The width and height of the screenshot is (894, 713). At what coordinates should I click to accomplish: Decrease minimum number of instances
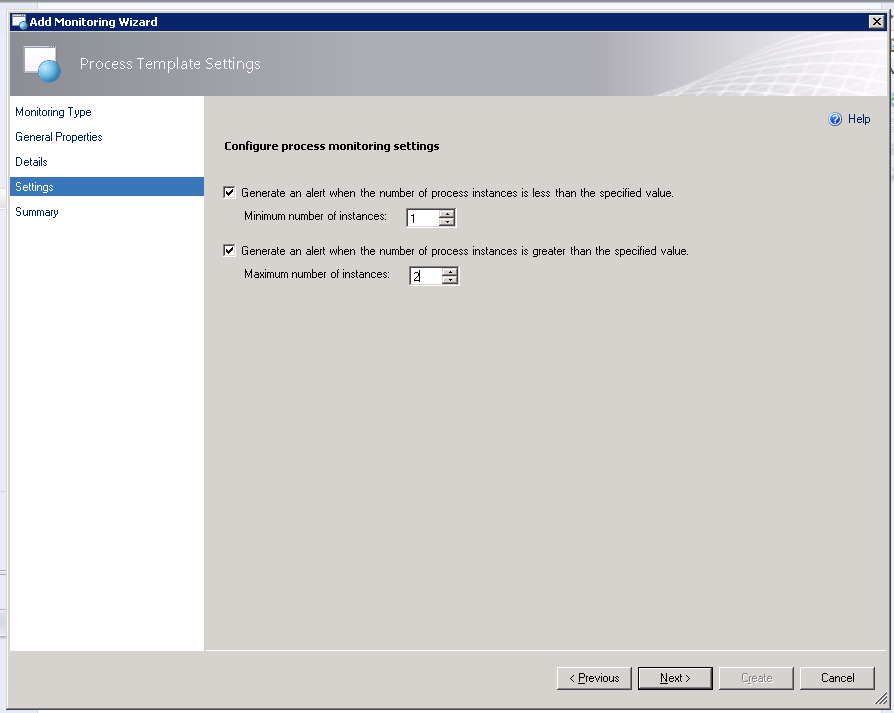click(x=447, y=223)
